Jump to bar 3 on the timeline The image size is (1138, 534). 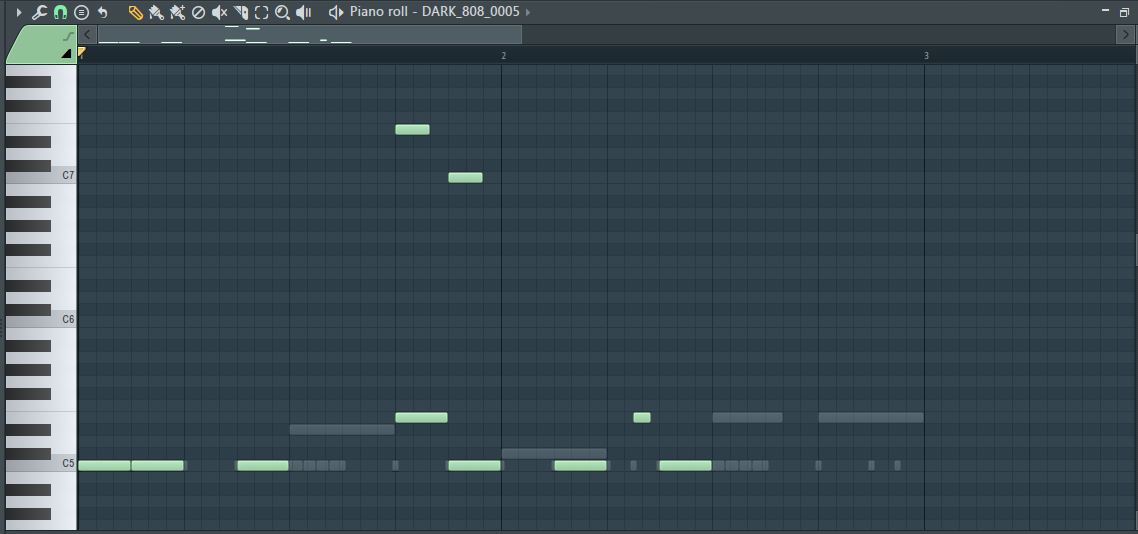coord(926,56)
